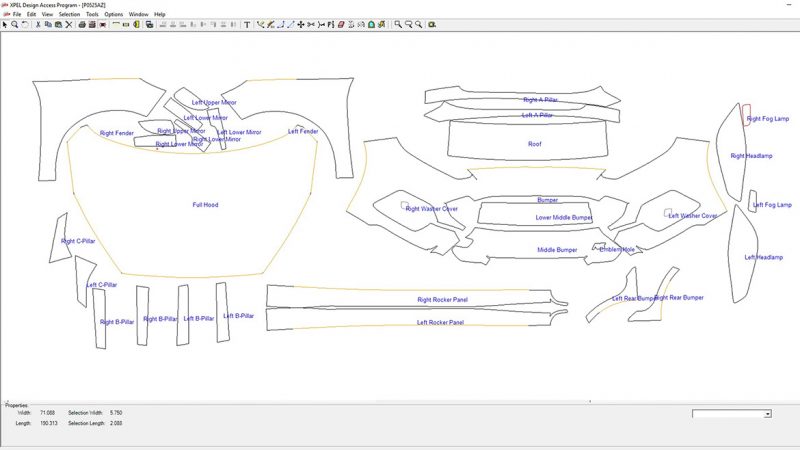Viewport: 800px width, 450px height.
Task: Open the Help menu
Action: (x=160, y=14)
